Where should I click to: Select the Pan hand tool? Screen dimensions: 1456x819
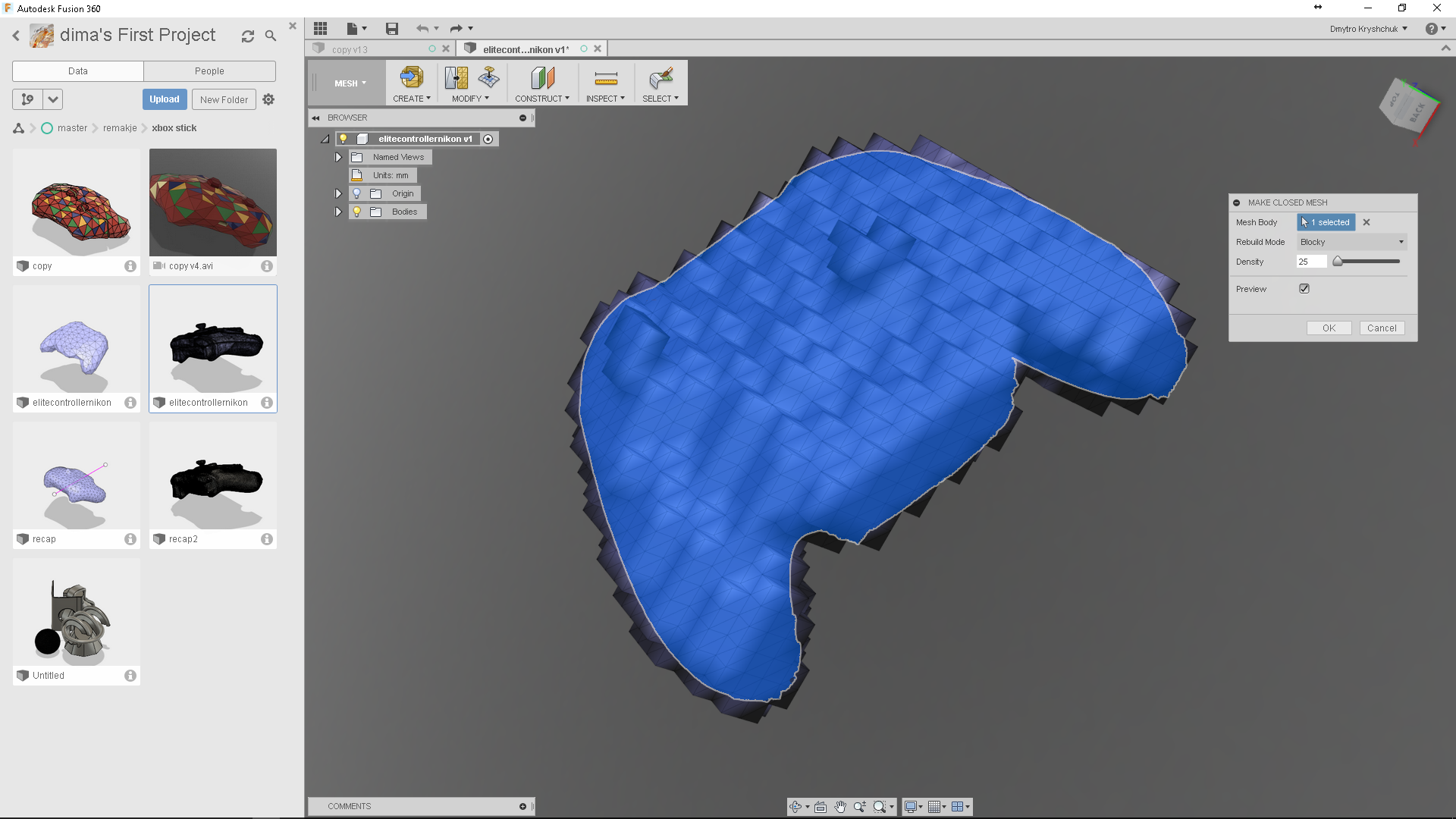pos(840,807)
